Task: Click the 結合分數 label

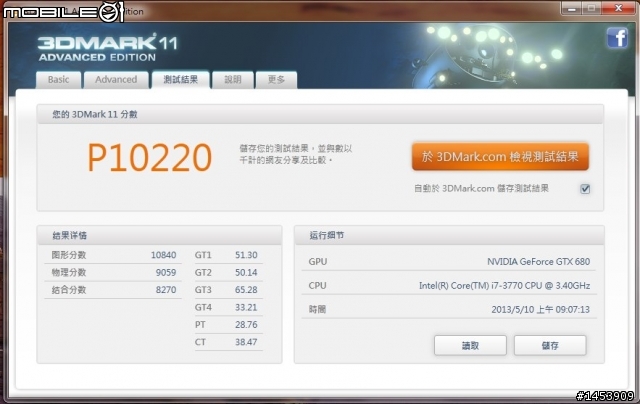Action: click(69, 290)
